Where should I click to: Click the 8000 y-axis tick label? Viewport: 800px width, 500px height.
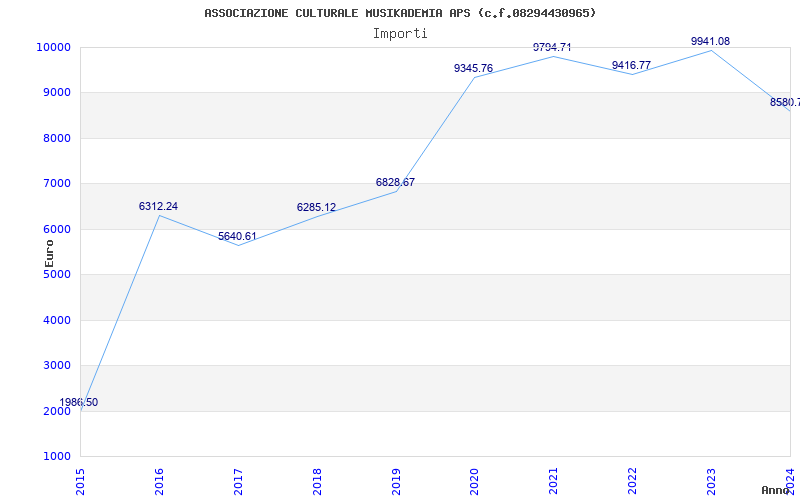(56, 138)
